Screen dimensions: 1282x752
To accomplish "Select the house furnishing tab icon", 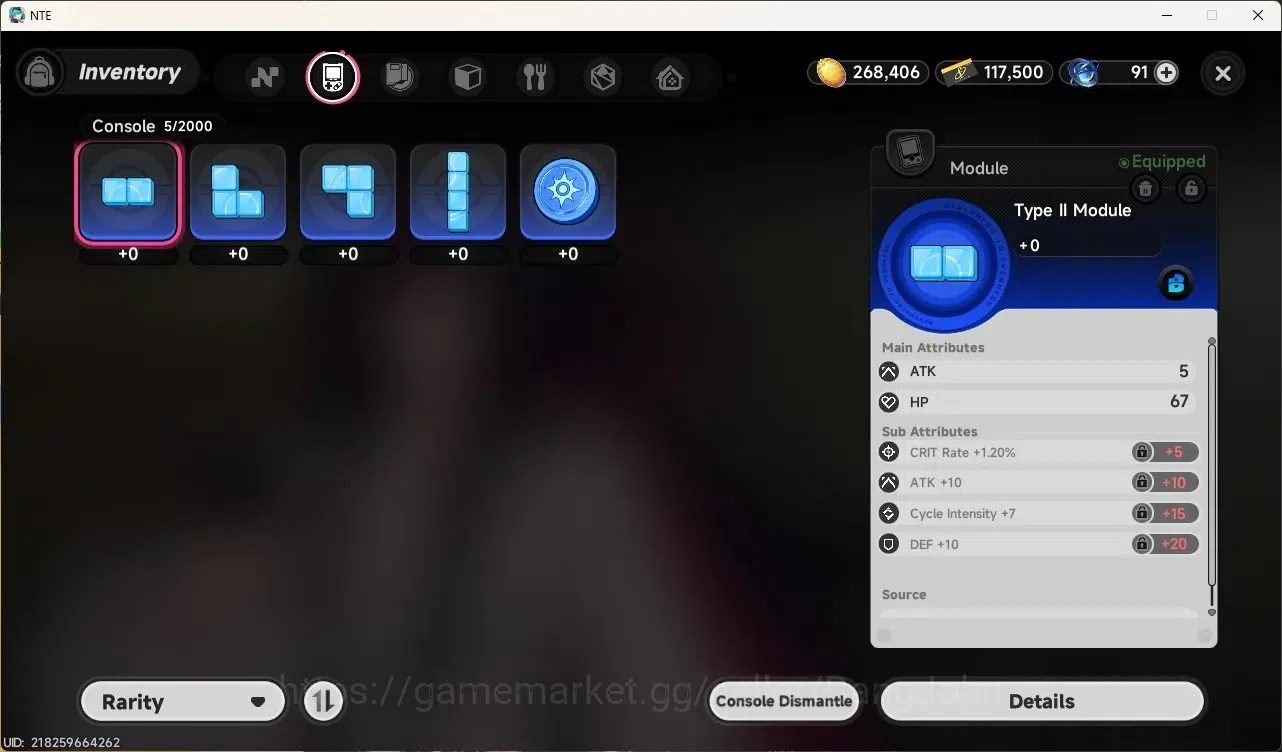I will tap(670, 77).
